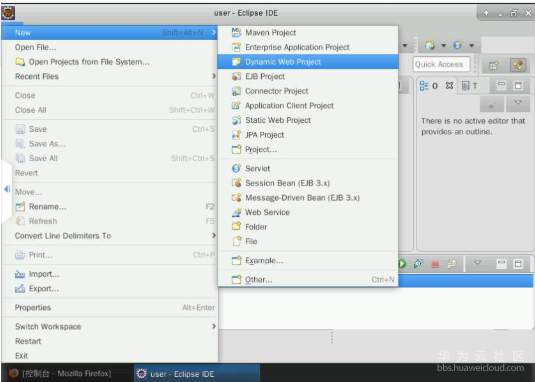Click the Import icon
This screenshot has width=535, height=382.
(x=20, y=274)
